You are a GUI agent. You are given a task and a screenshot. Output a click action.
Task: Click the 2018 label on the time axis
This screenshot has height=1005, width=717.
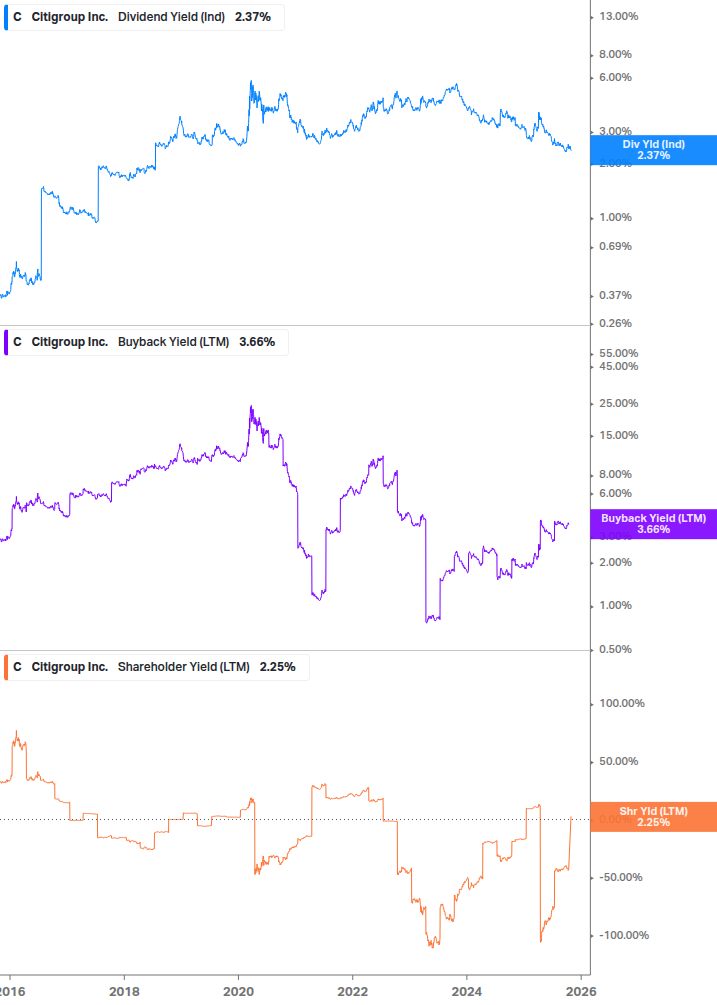[x=124, y=992]
